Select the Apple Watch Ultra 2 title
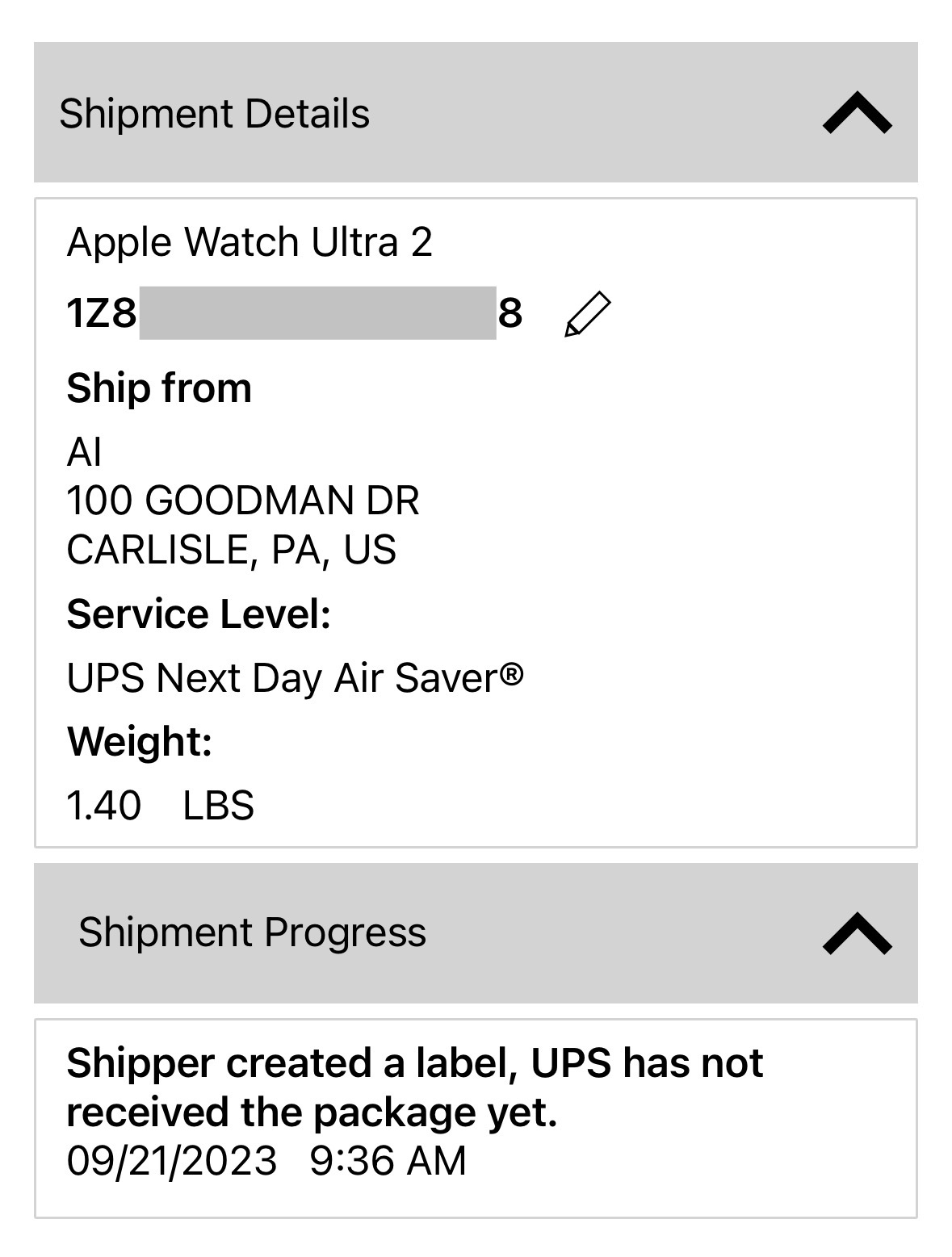Viewport: 952px width, 1257px height. [250, 242]
